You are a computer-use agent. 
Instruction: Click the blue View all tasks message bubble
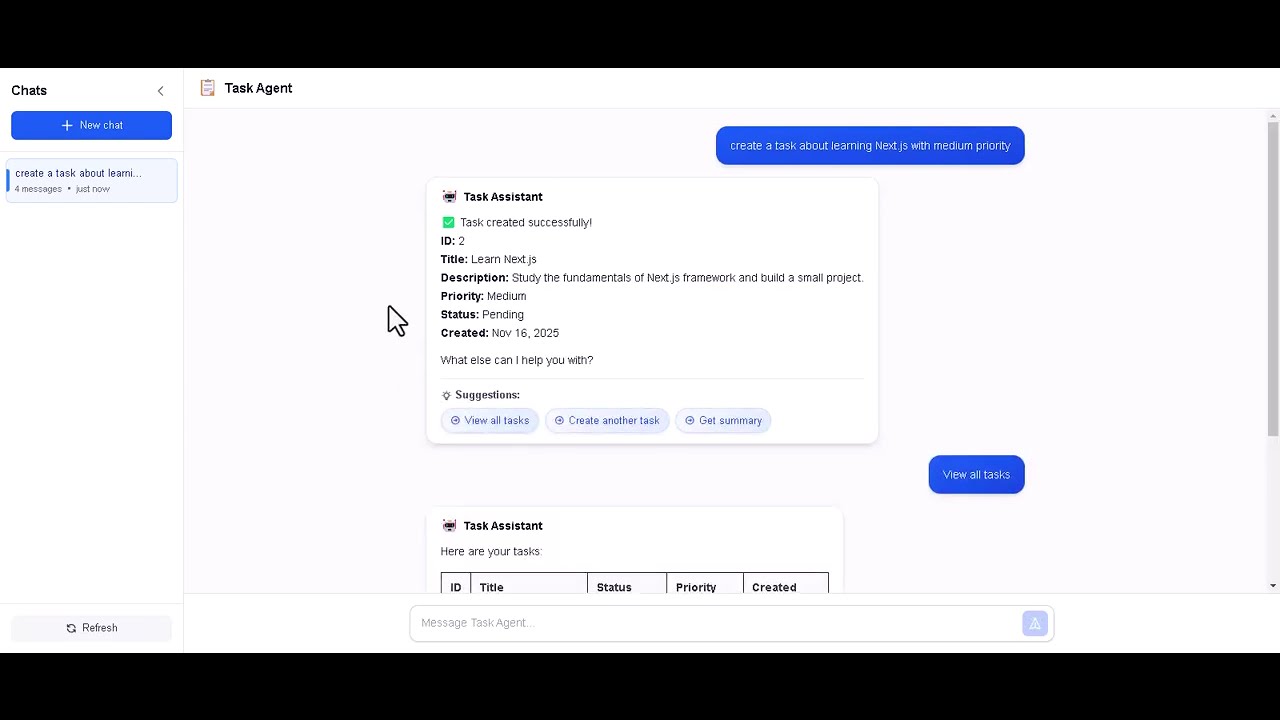976,474
